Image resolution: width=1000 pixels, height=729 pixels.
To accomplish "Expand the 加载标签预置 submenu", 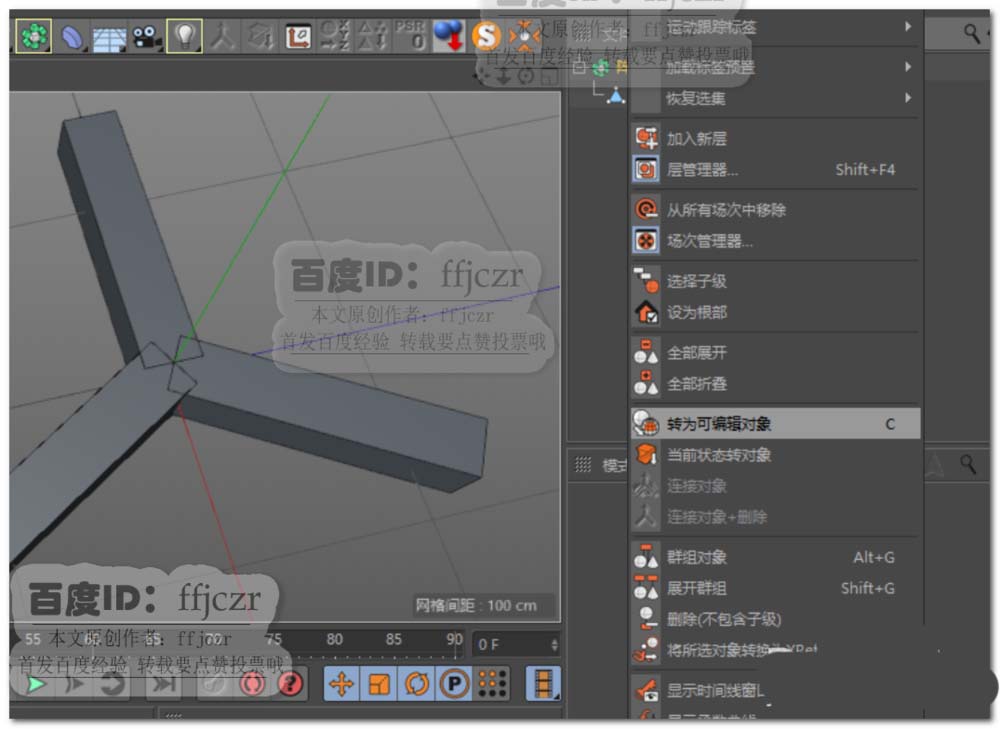I will pyautogui.click(x=776, y=67).
